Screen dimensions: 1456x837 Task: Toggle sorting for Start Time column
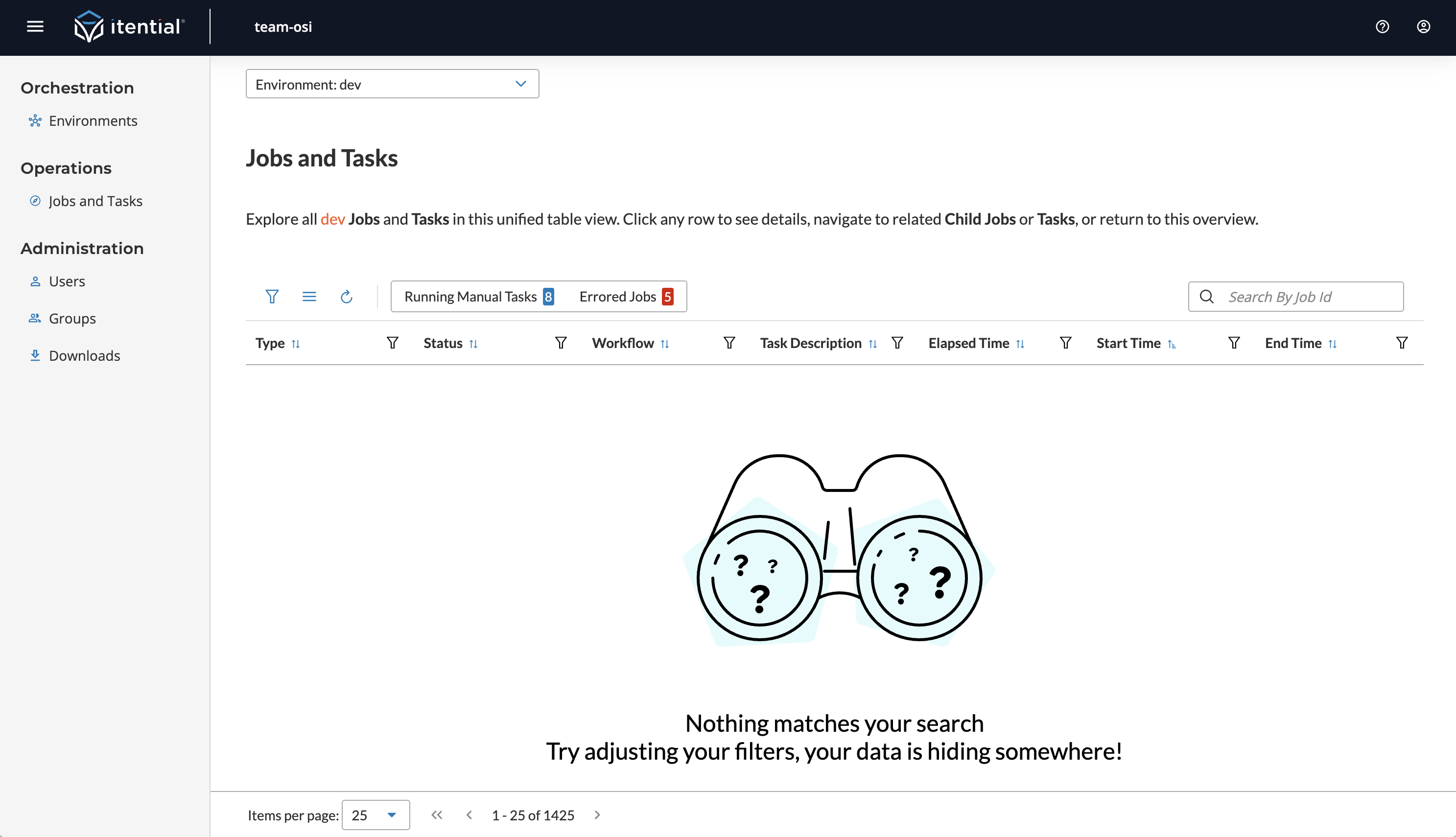point(1172,344)
